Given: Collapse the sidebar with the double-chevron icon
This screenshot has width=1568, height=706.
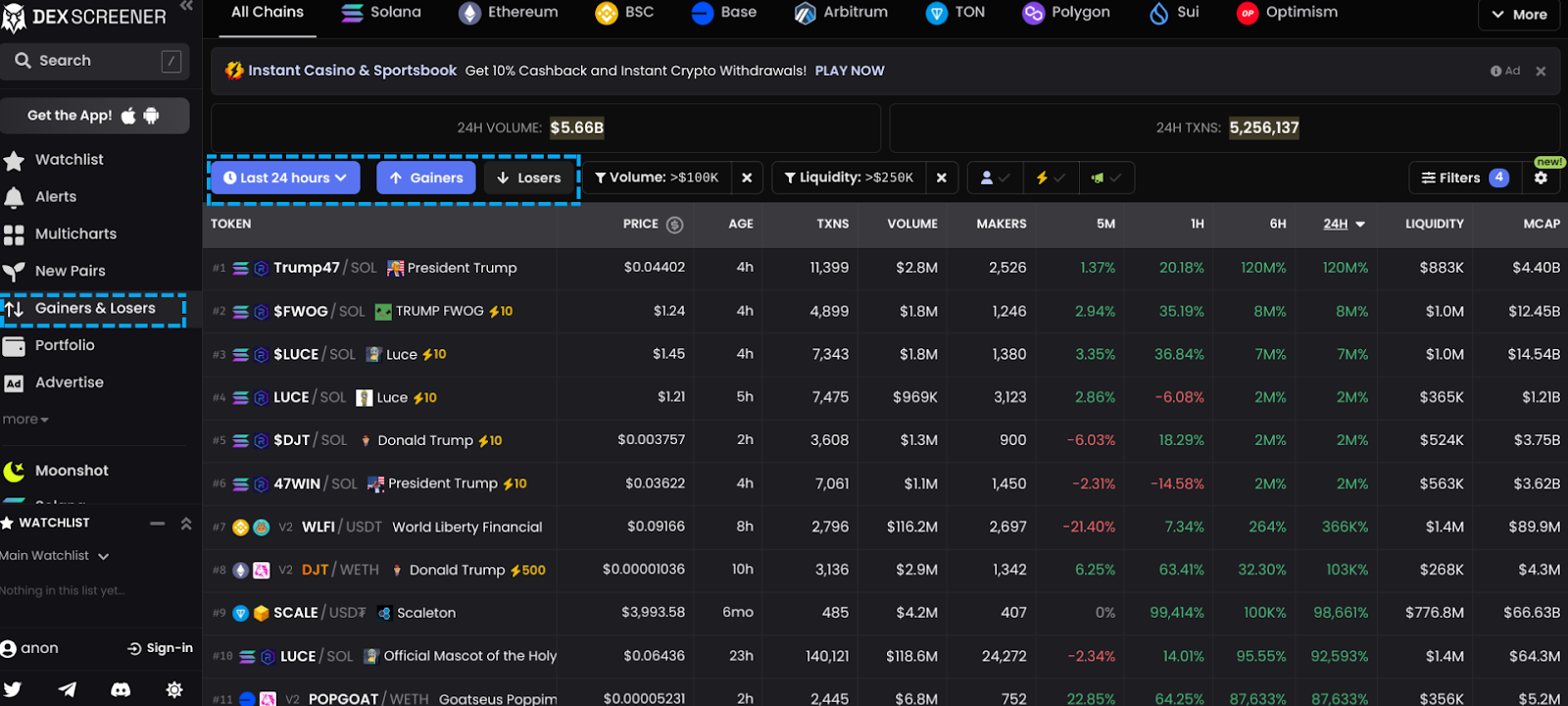Looking at the screenshot, I should coord(186,6).
